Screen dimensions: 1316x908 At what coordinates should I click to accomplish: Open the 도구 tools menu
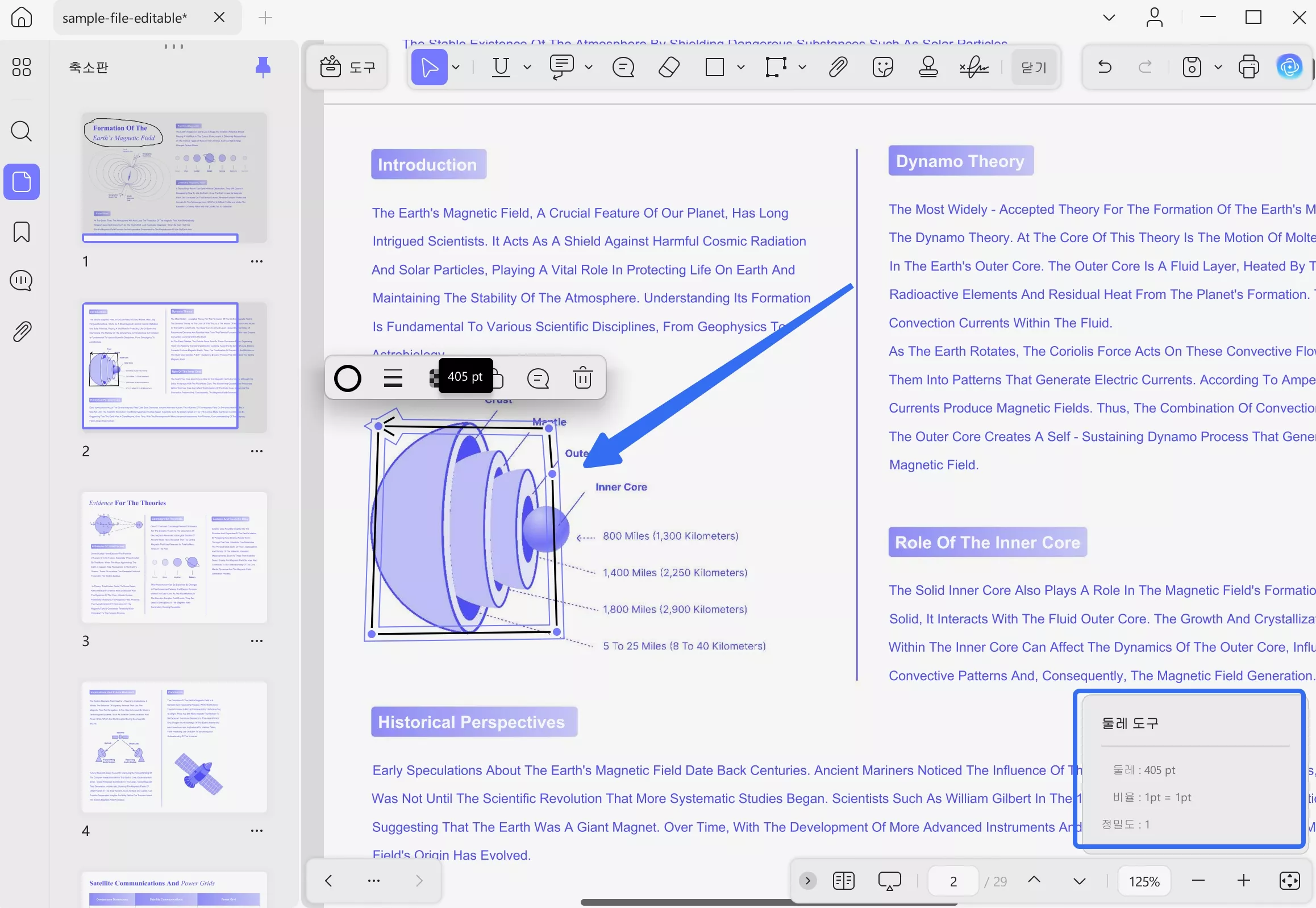point(348,67)
